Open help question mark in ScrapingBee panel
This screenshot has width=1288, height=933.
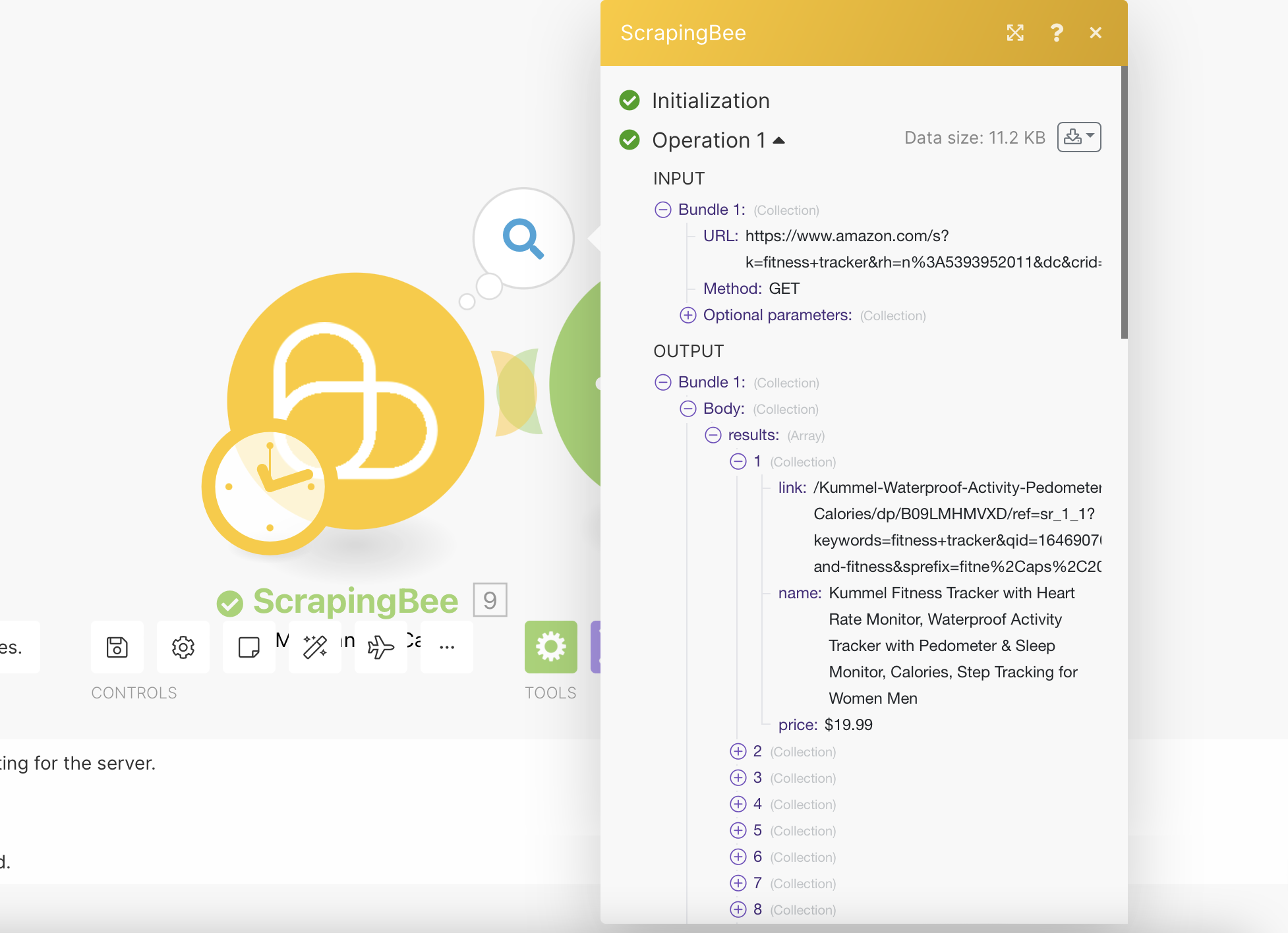(x=1056, y=33)
